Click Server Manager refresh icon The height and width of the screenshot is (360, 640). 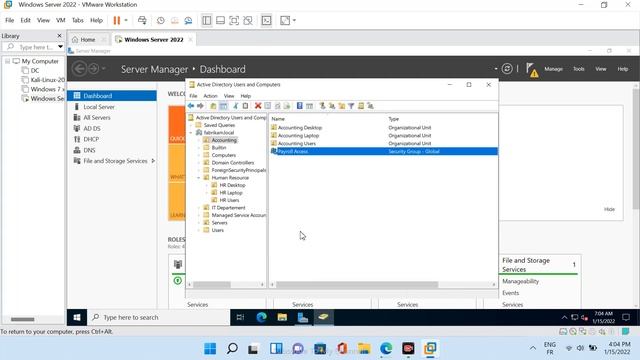(x=507, y=69)
